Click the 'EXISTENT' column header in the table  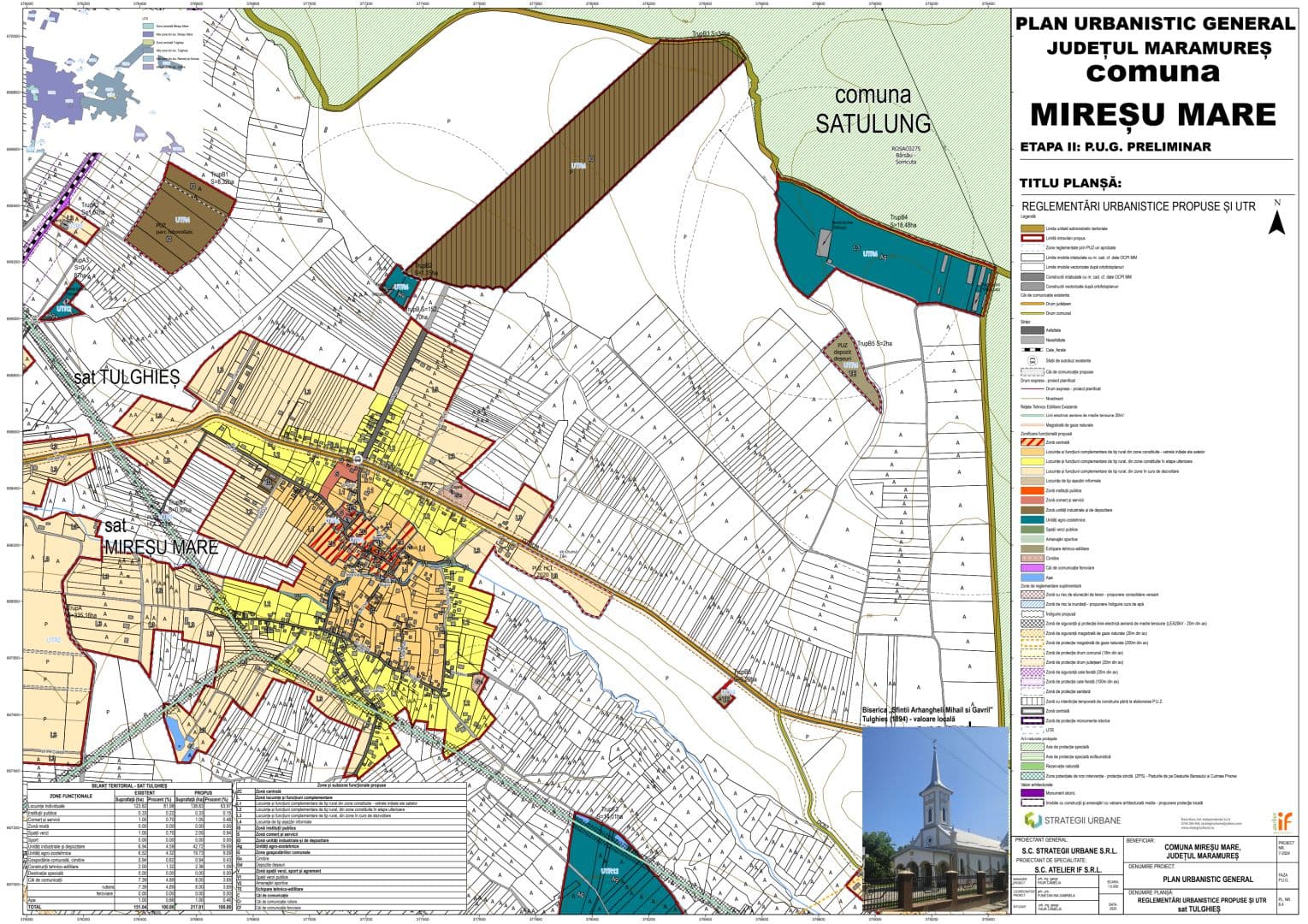pos(145,793)
